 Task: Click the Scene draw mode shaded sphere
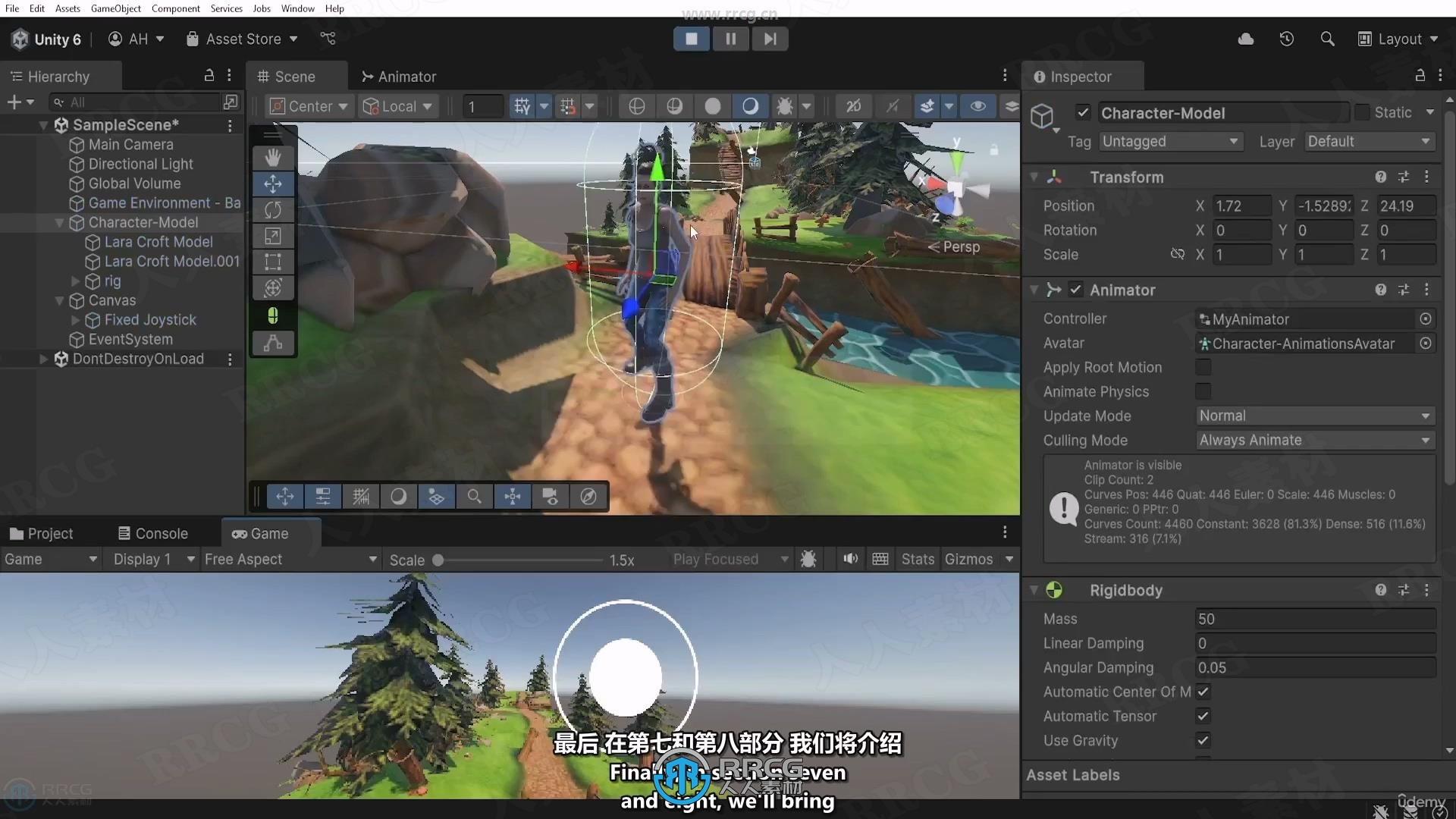[712, 106]
